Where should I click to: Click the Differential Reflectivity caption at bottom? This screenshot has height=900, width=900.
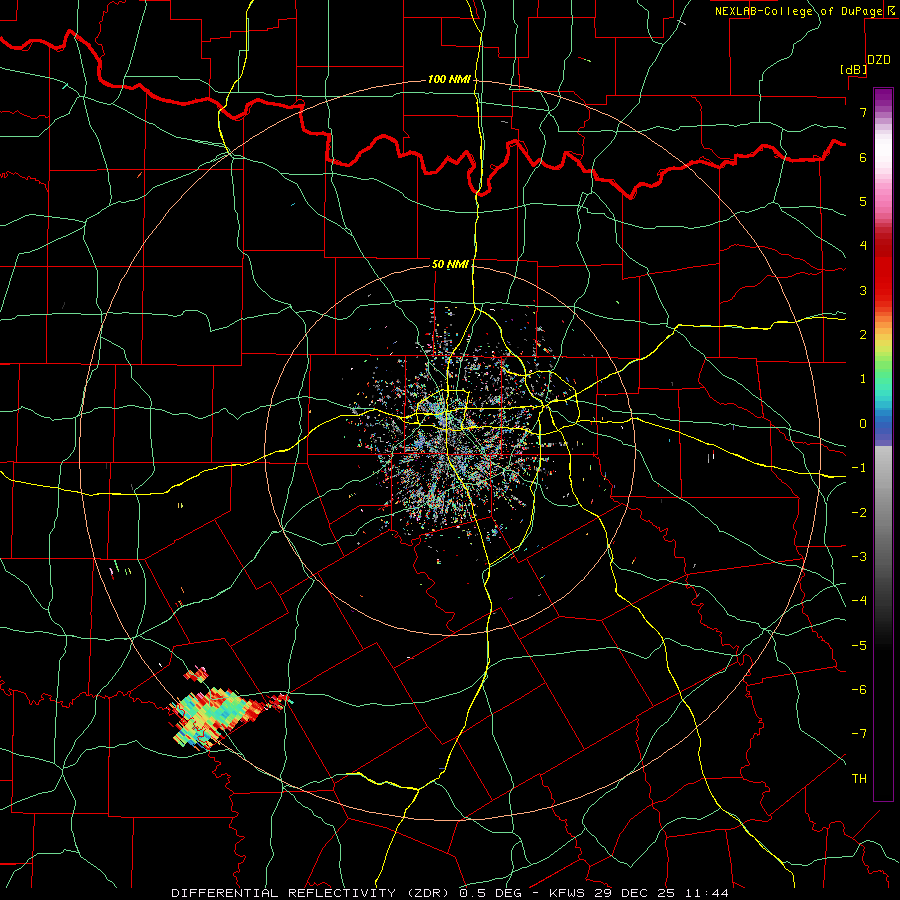click(x=450, y=893)
